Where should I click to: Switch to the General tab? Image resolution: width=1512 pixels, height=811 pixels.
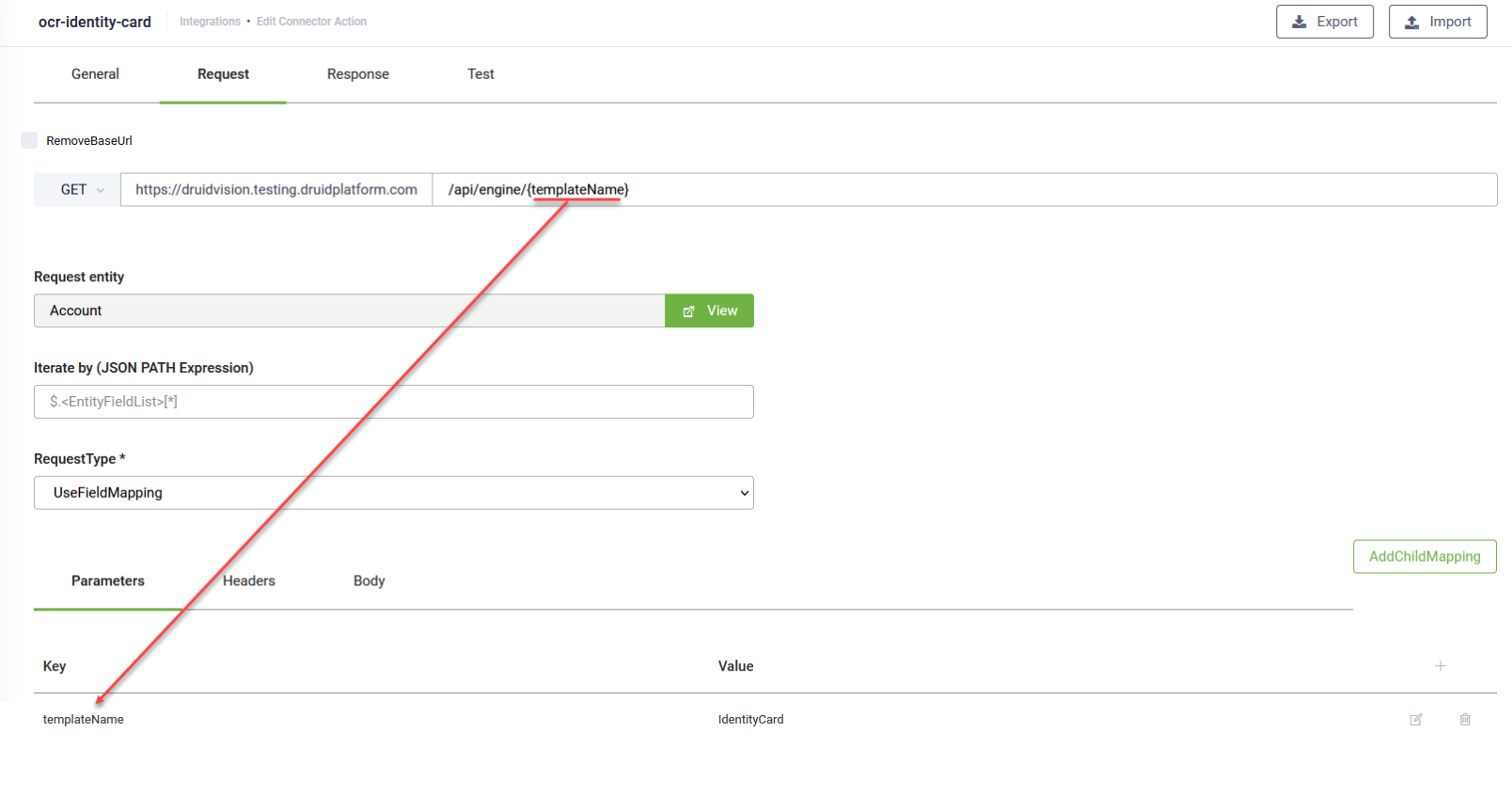point(95,74)
